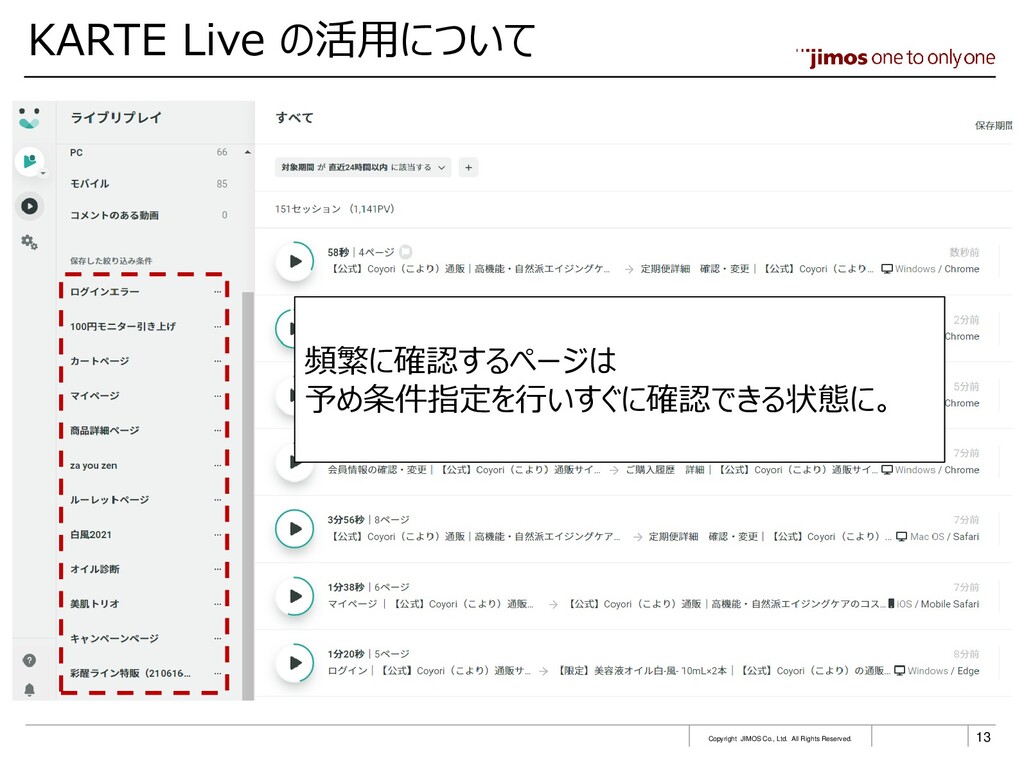Click the 保存した絞り込み条件 label
1024x759 pixels.
point(111,261)
